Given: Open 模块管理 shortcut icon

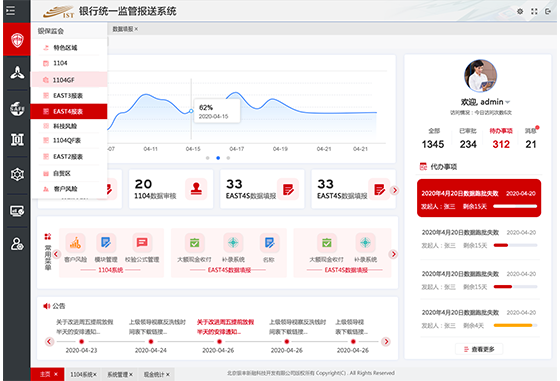Looking at the screenshot, I should (106, 243).
